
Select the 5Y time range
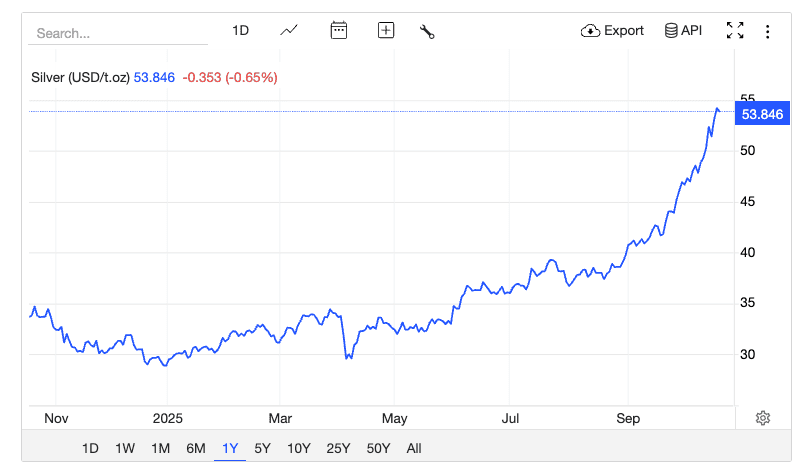tap(262, 448)
